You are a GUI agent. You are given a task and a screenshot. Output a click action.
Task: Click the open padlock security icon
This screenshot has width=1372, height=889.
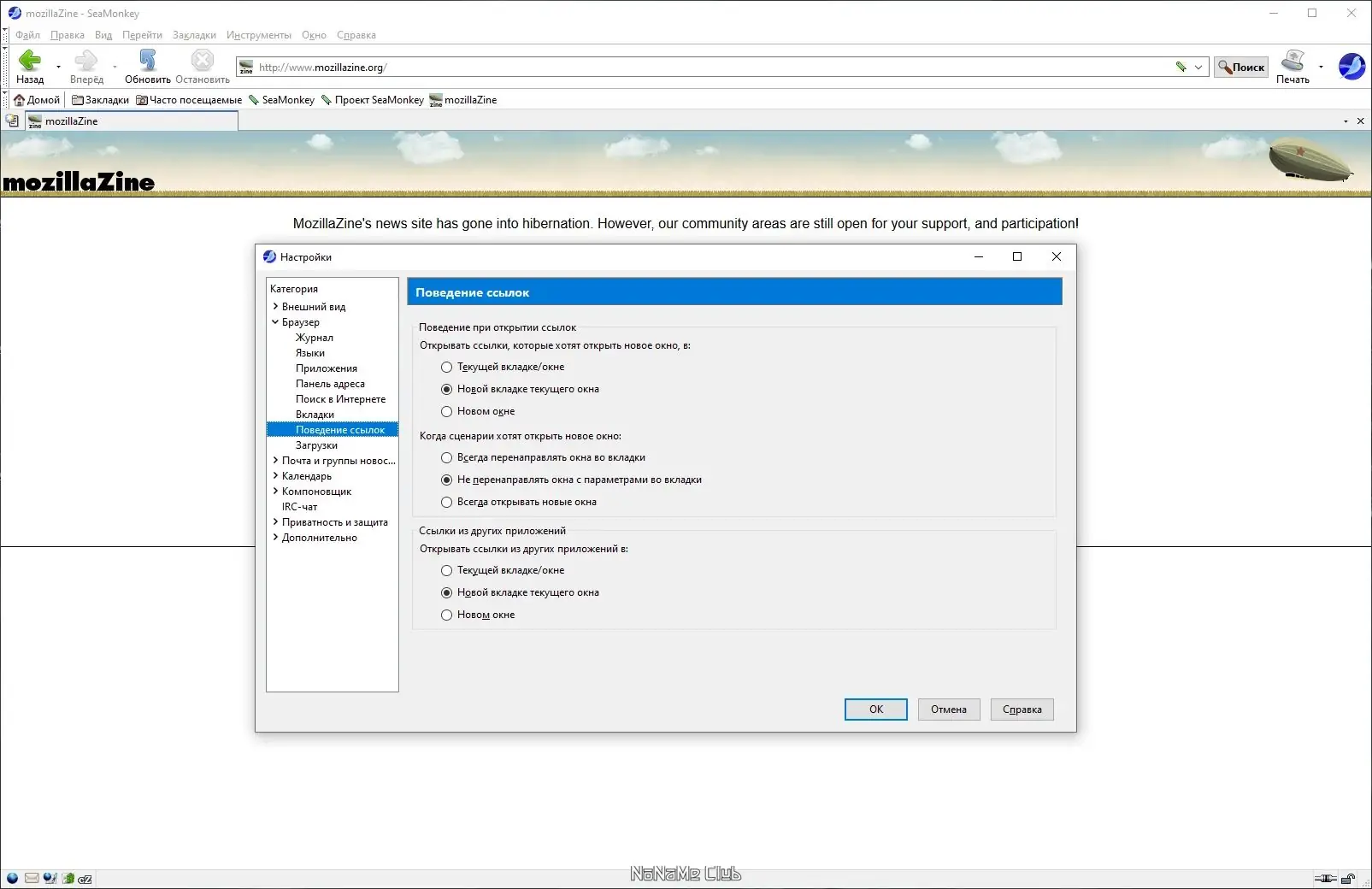(x=1348, y=878)
